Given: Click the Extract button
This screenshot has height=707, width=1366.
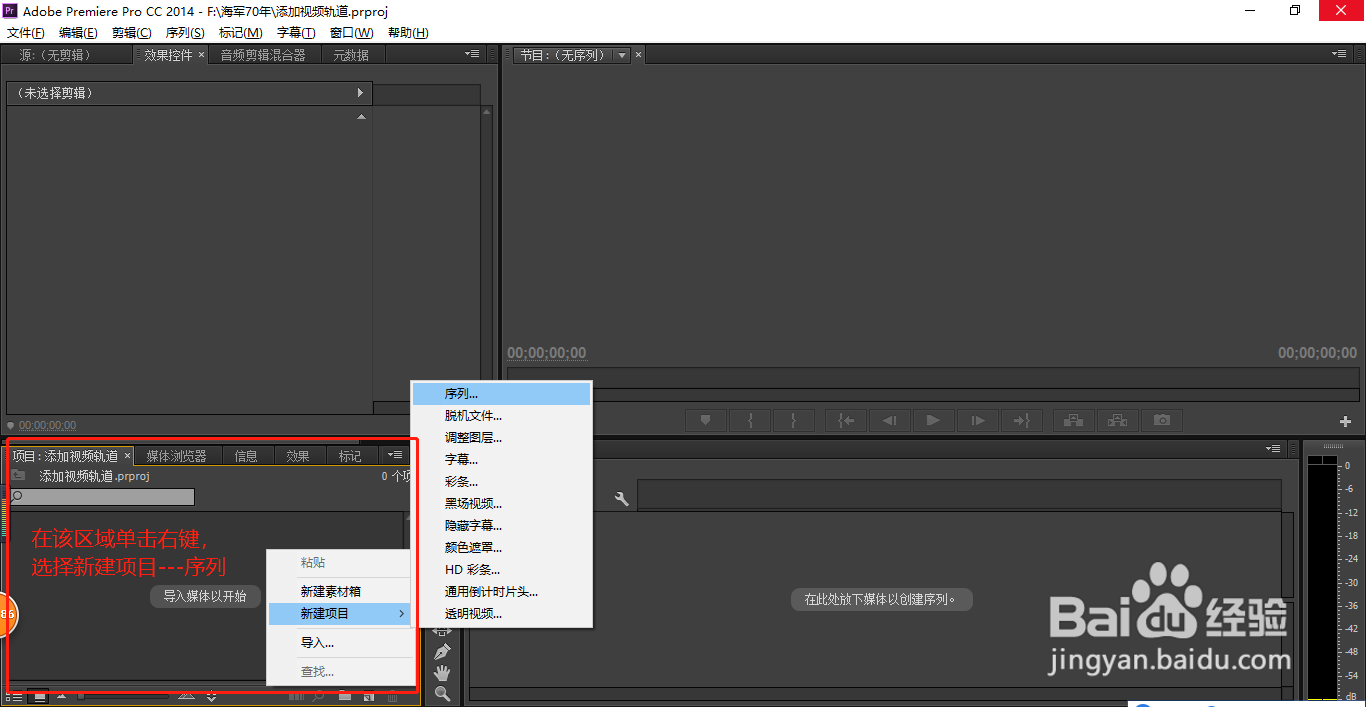Looking at the screenshot, I should tap(1118, 420).
